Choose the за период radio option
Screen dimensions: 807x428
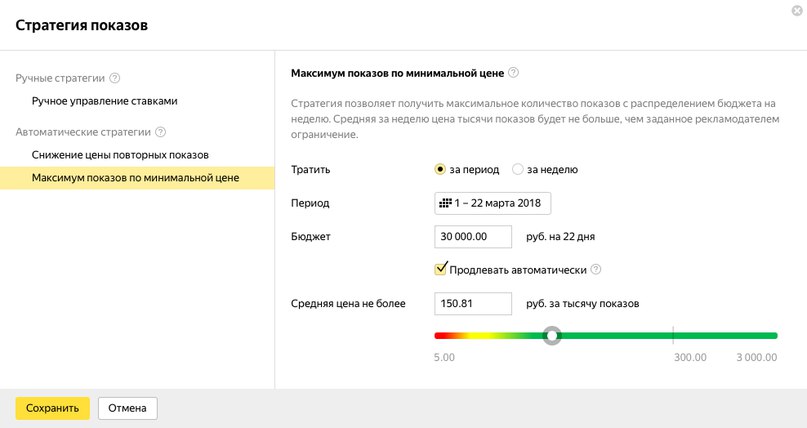(440, 169)
